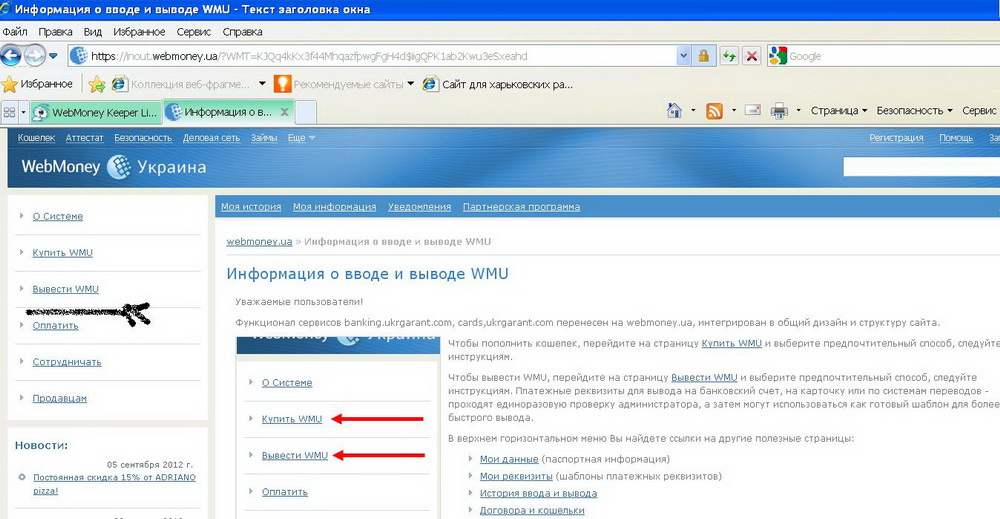Expand the tab list dropdown arrow
Screen dimensions: 1000x519
point(24,112)
